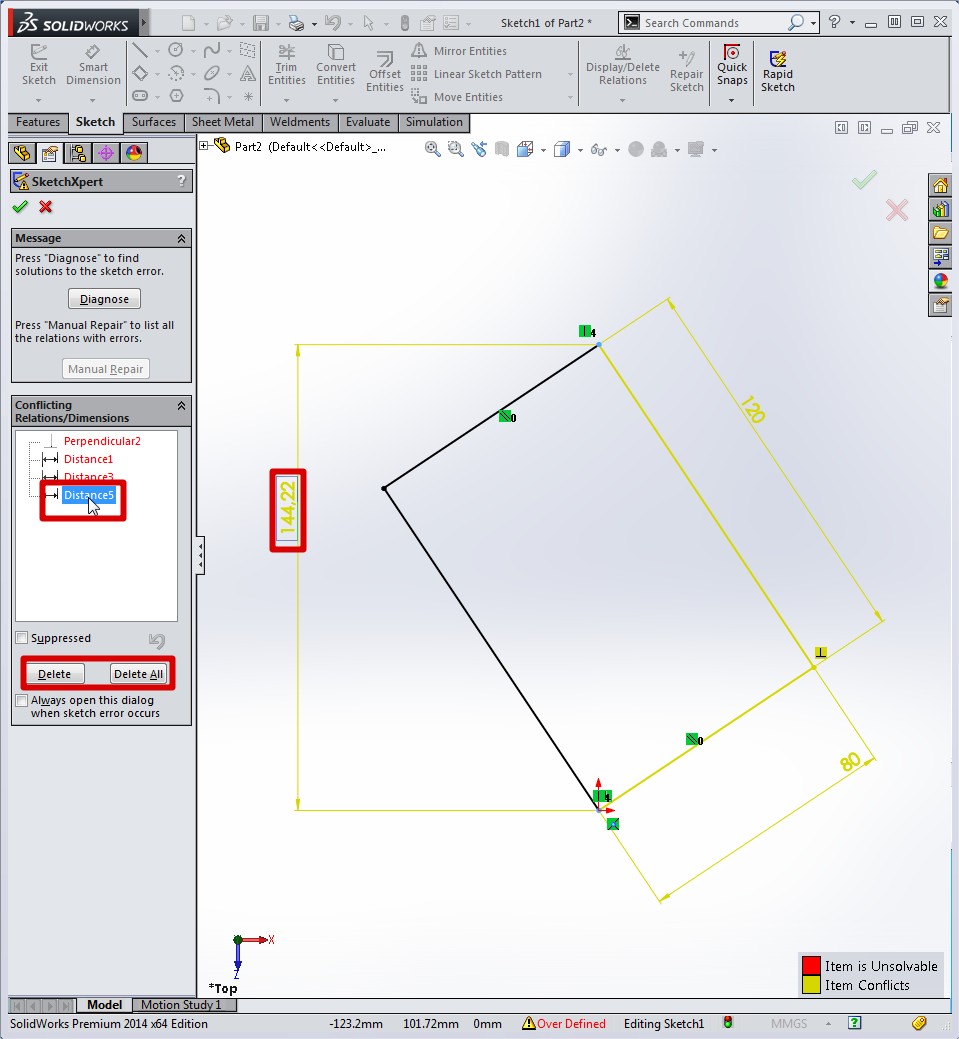Collapse the Message section
This screenshot has width=959, height=1039.
point(181,238)
